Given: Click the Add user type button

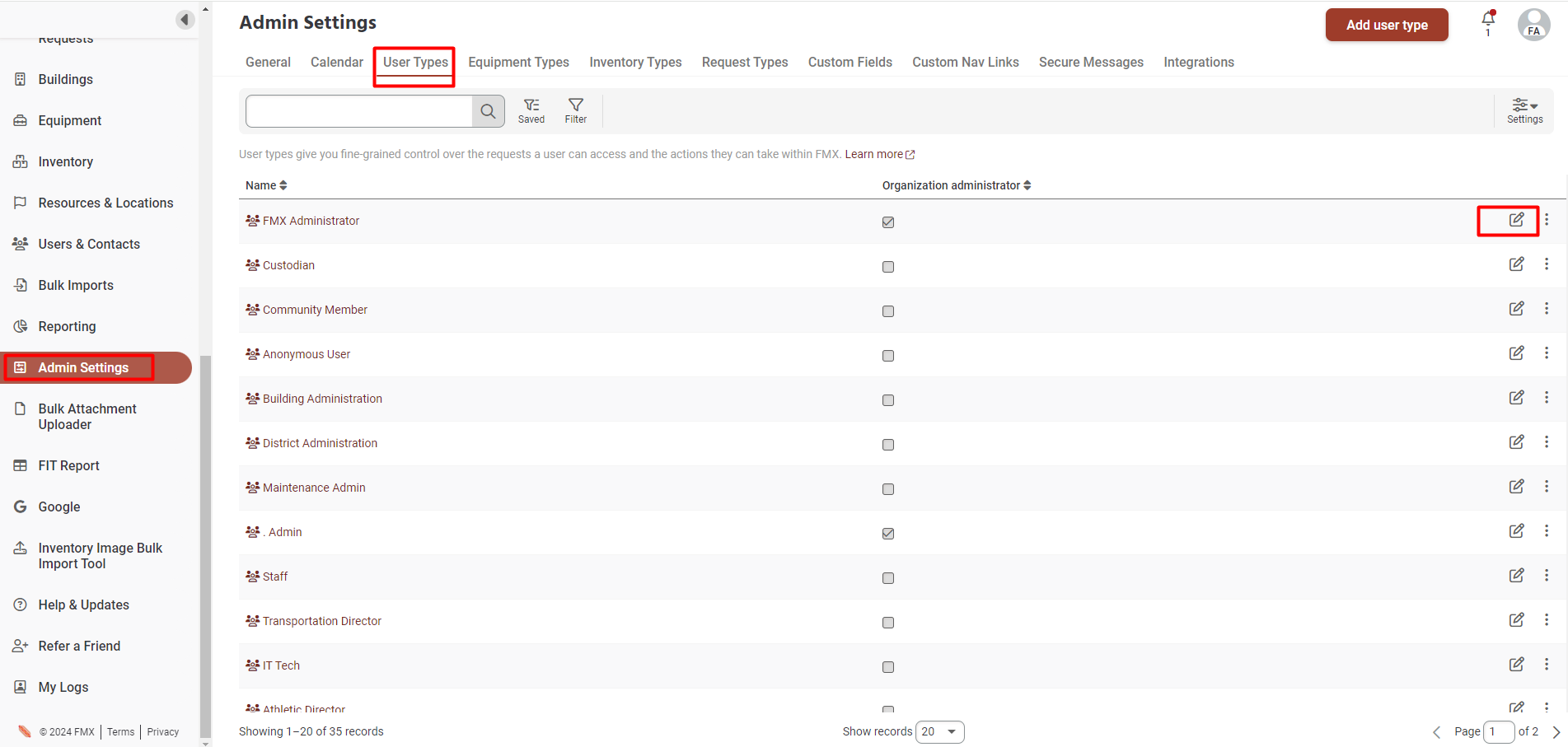Looking at the screenshot, I should [x=1386, y=25].
